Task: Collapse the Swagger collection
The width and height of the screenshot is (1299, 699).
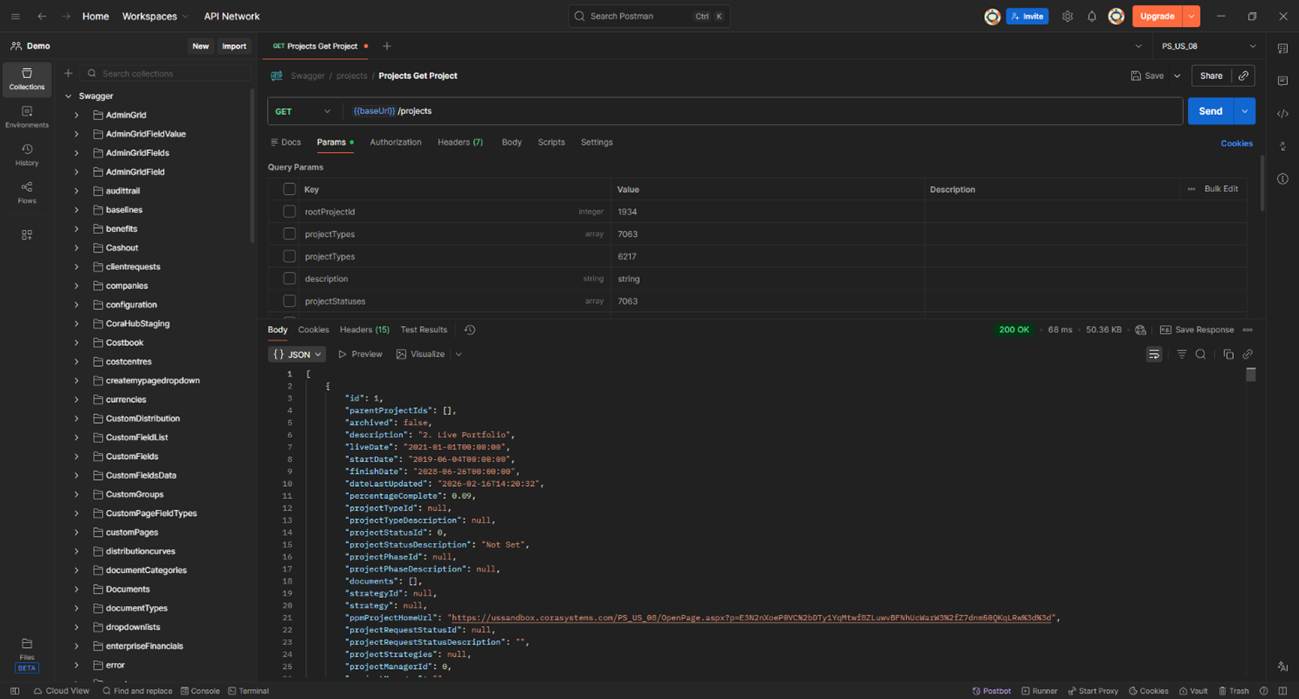Action: click(x=68, y=96)
